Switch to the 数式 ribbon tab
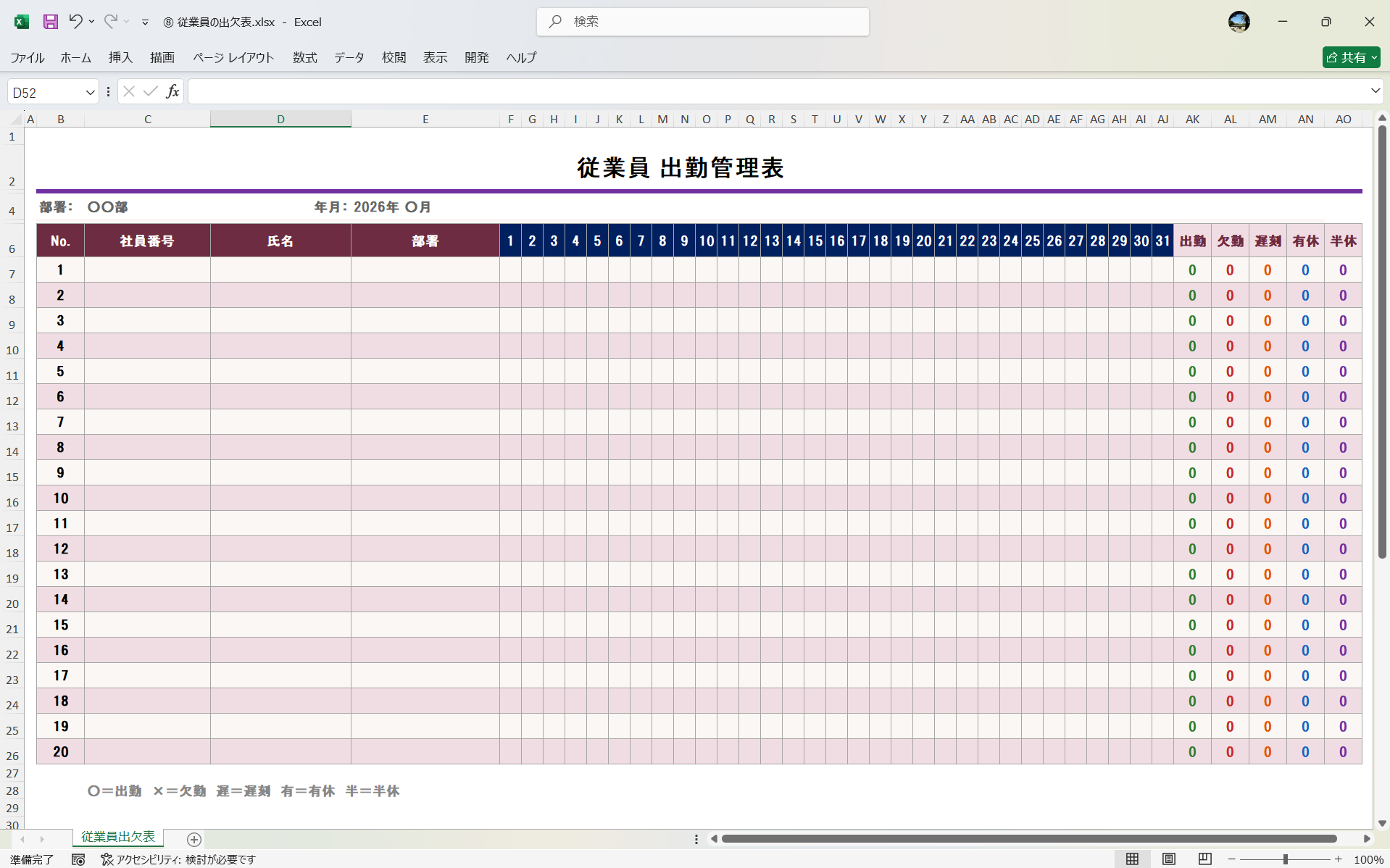The width and height of the screenshot is (1390, 868). (304, 57)
